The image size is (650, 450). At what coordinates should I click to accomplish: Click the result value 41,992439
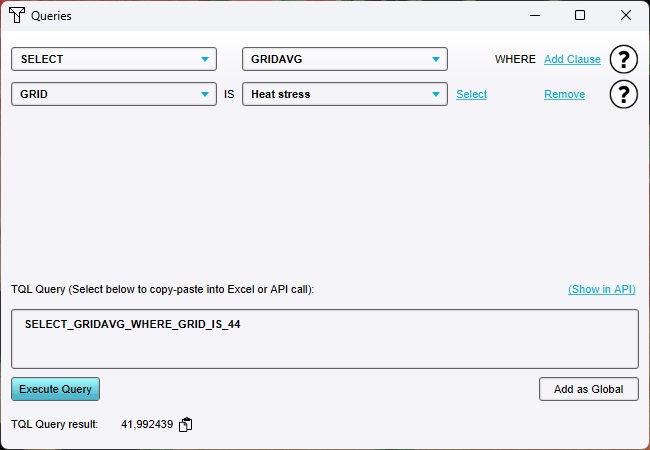(x=147, y=424)
